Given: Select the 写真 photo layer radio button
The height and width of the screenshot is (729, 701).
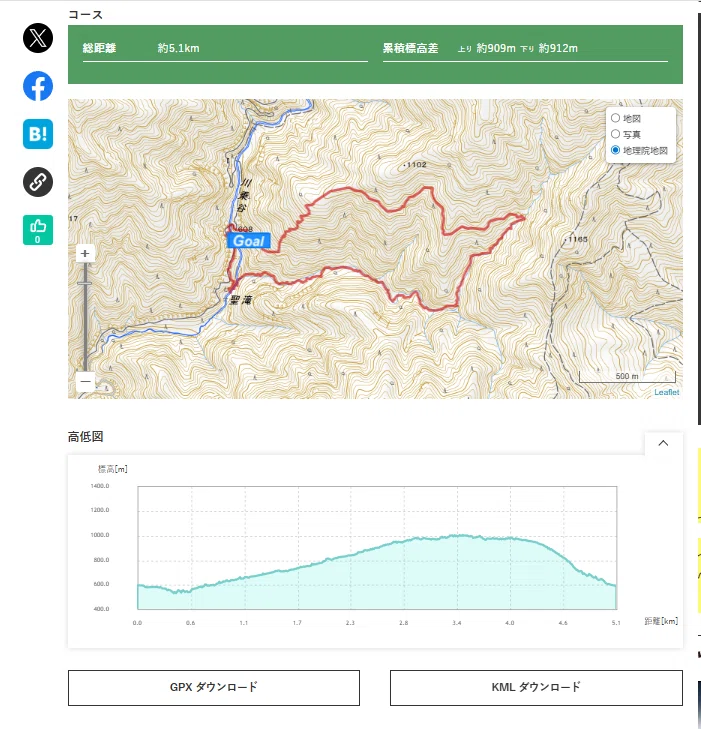Looking at the screenshot, I should pyautogui.click(x=615, y=134).
